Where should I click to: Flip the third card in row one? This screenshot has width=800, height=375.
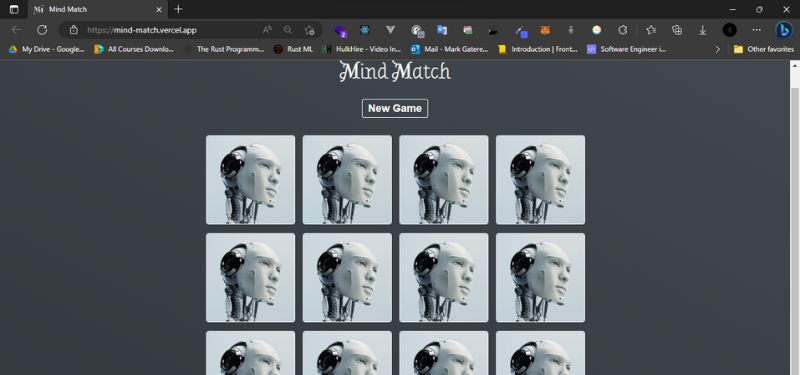coord(443,180)
